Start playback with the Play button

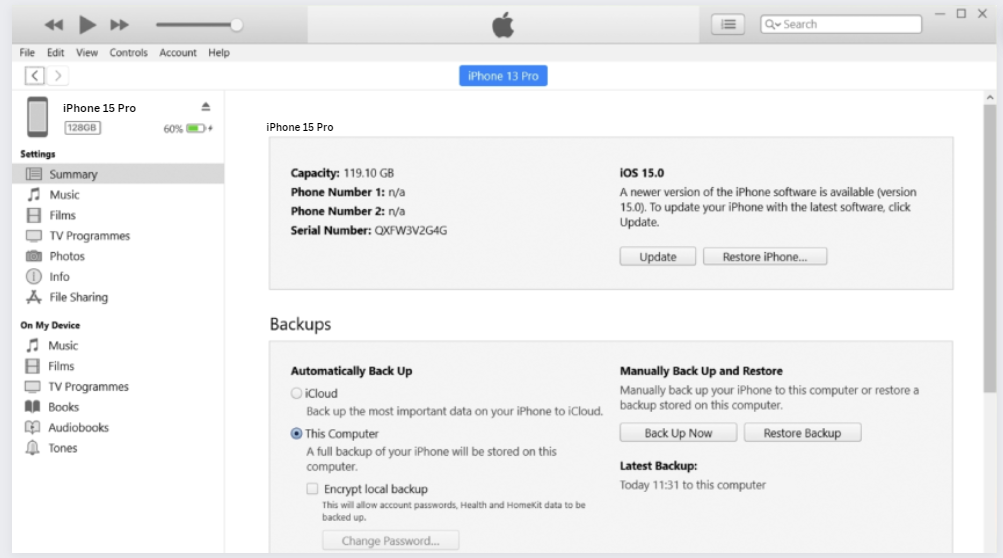tap(87, 25)
